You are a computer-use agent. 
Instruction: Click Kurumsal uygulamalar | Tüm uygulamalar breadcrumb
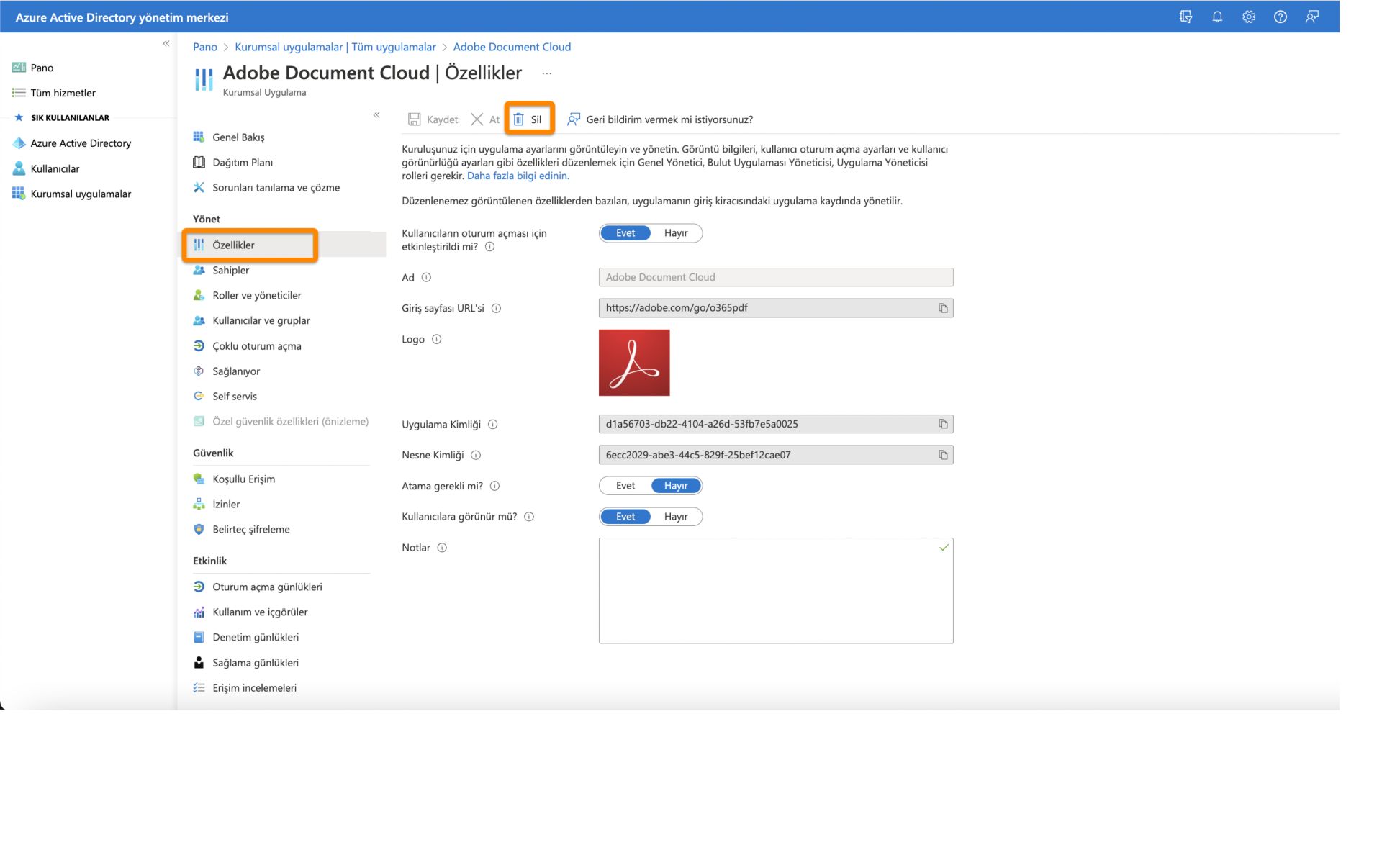[x=335, y=47]
